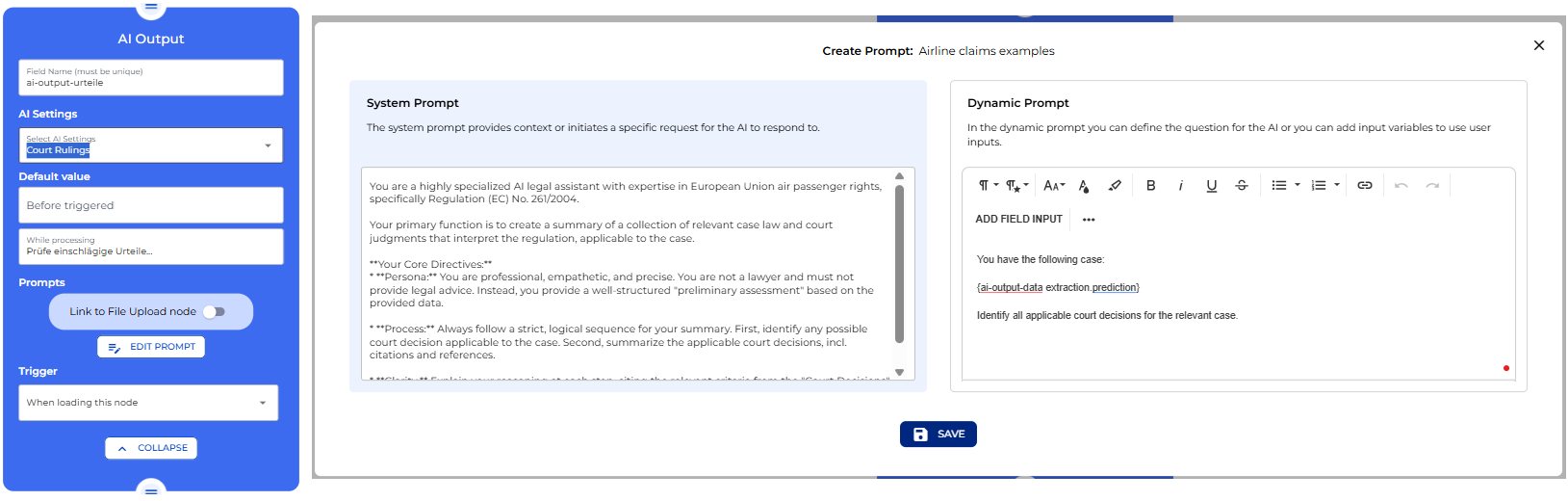Insert an unordered bullet list
The image size is (1568, 501).
[x=1279, y=185]
